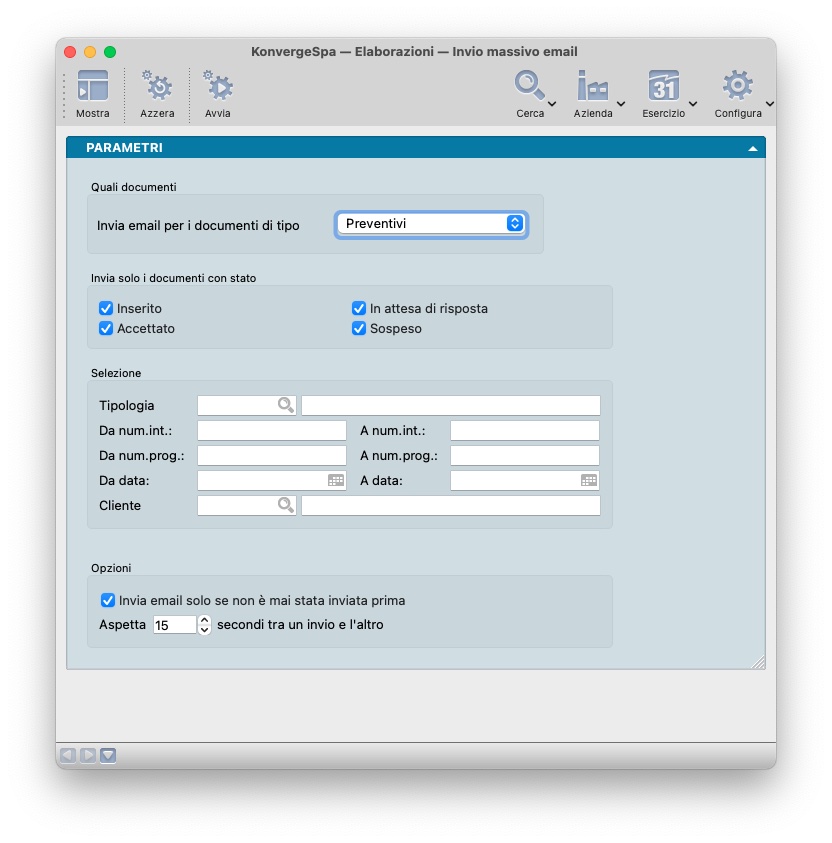Click the Da num.int. input field

[x=272, y=431]
